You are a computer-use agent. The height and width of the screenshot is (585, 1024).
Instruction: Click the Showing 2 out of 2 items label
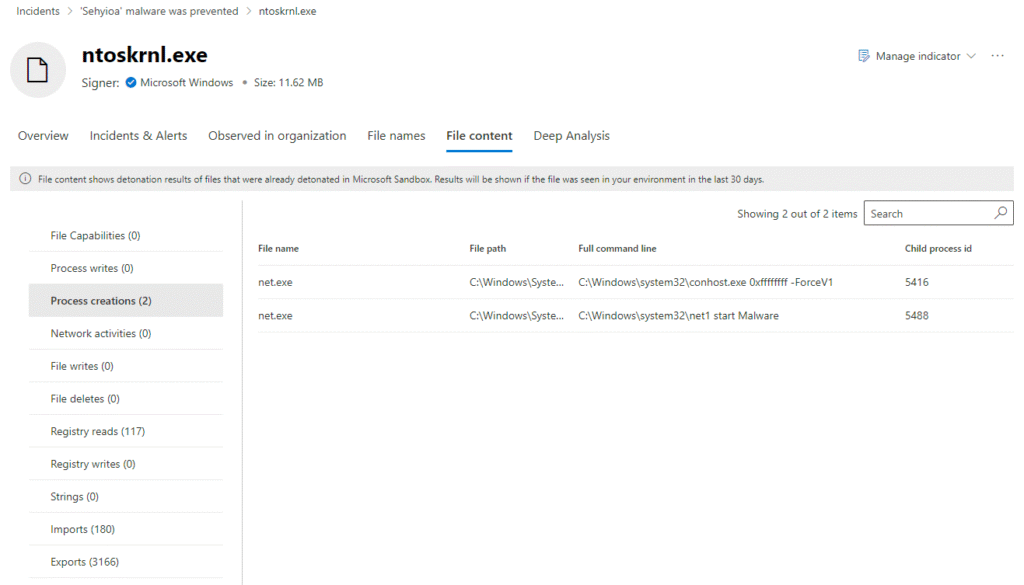click(x=797, y=213)
